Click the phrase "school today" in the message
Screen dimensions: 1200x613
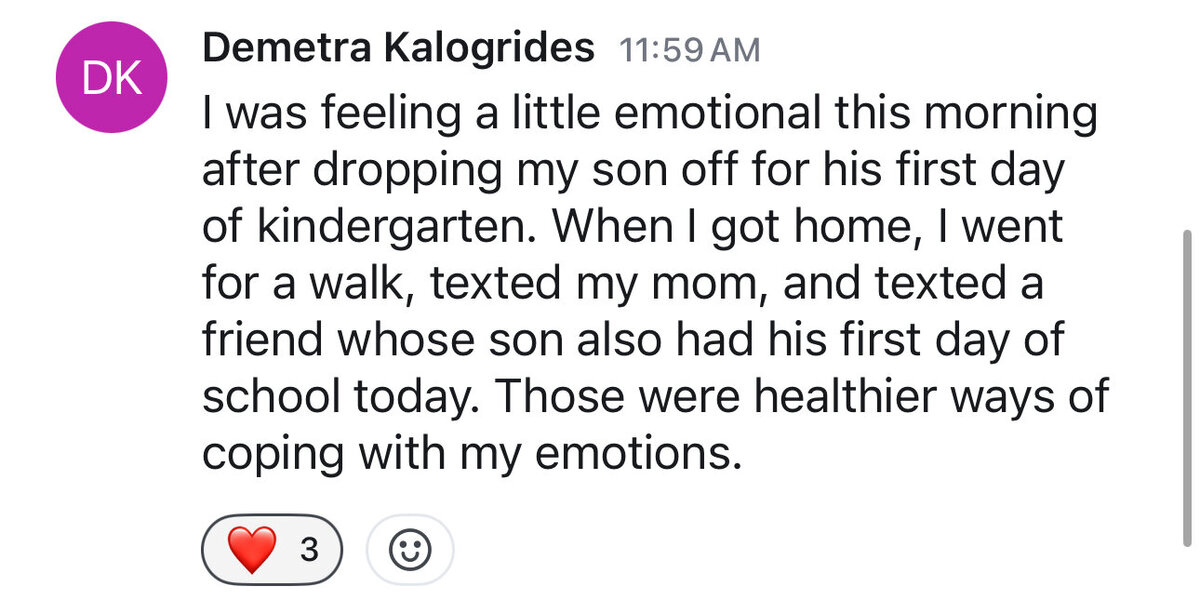coord(337,397)
